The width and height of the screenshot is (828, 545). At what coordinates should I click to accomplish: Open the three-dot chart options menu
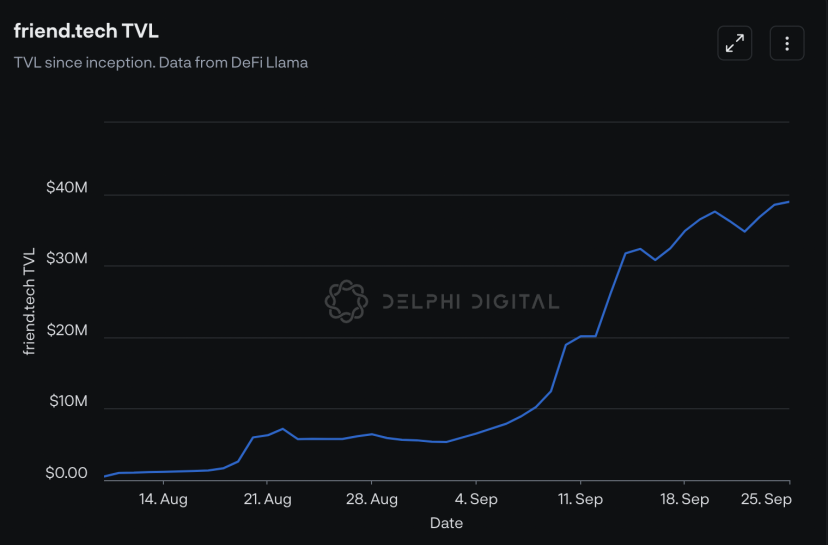pos(787,43)
